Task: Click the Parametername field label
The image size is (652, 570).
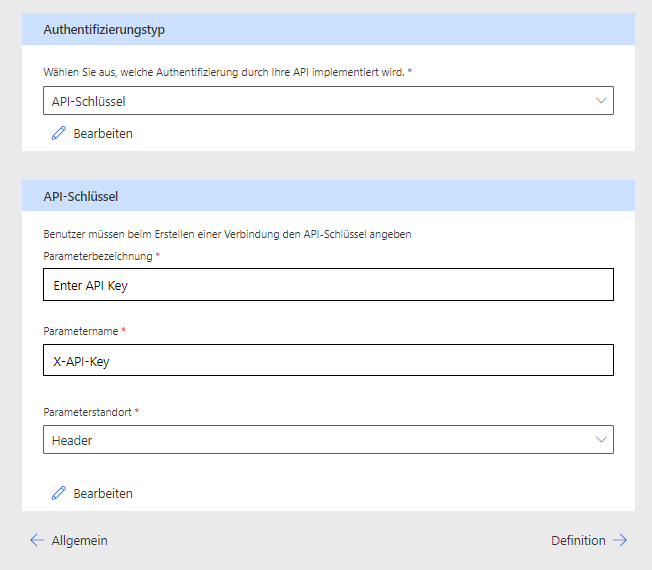Action: (81, 331)
